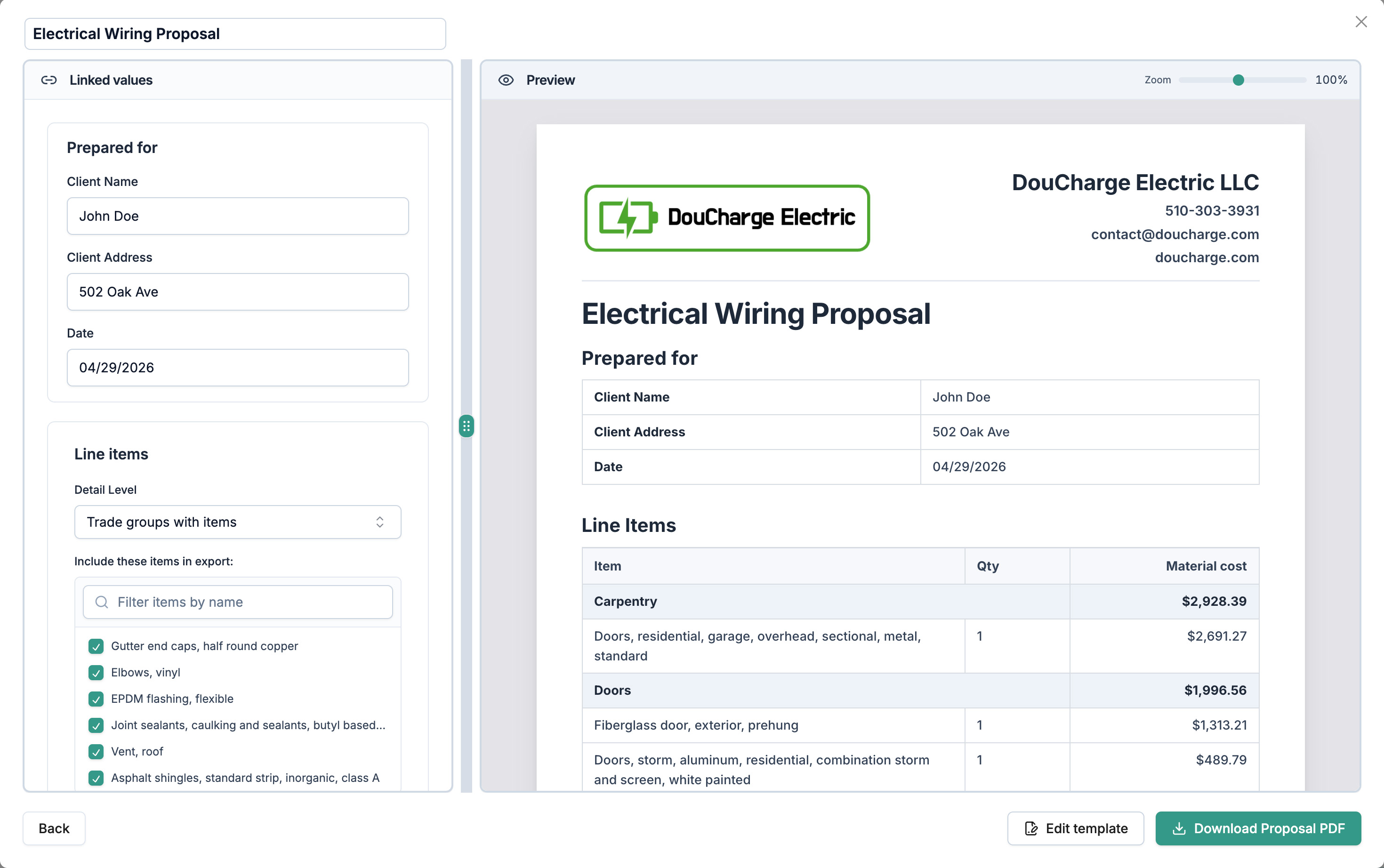This screenshot has height=868, width=1384.
Task: Click the DouCharge Electric LLC heading
Action: [x=1135, y=183]
